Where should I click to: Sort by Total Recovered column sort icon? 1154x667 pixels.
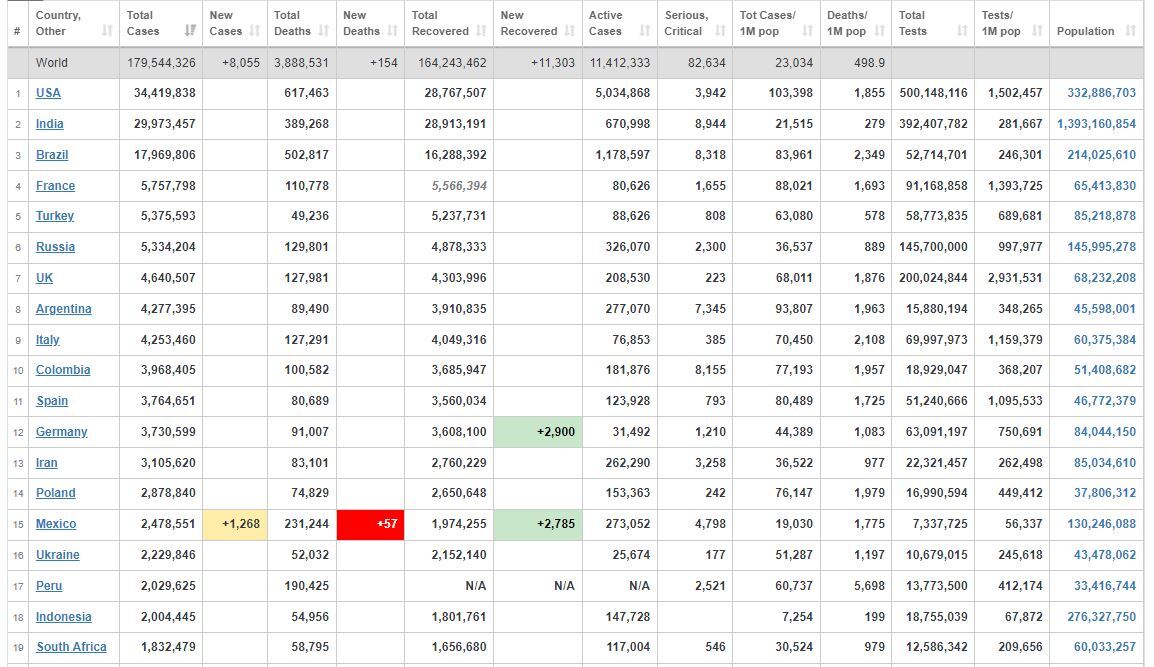tap(481, 31)
